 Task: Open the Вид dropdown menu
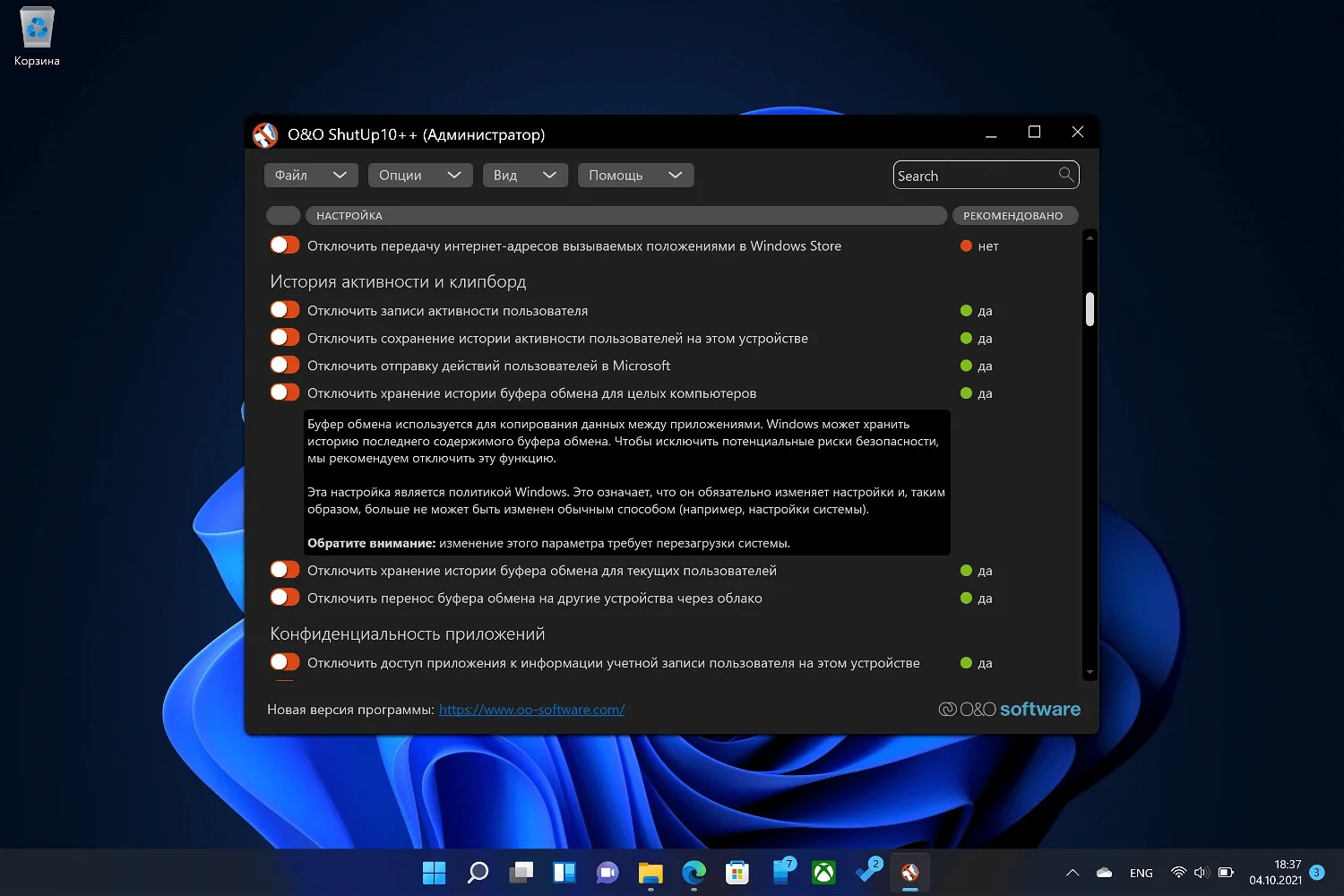point(525,175)
